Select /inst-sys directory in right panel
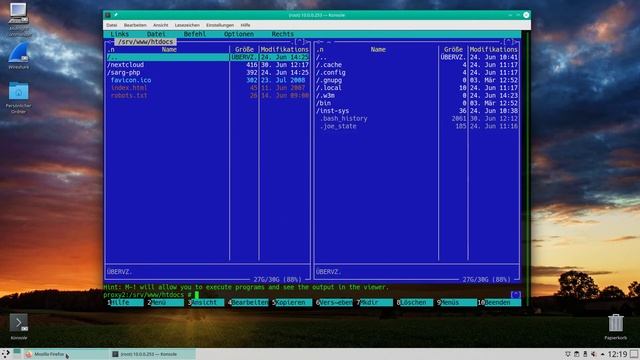 click(417, 111)
